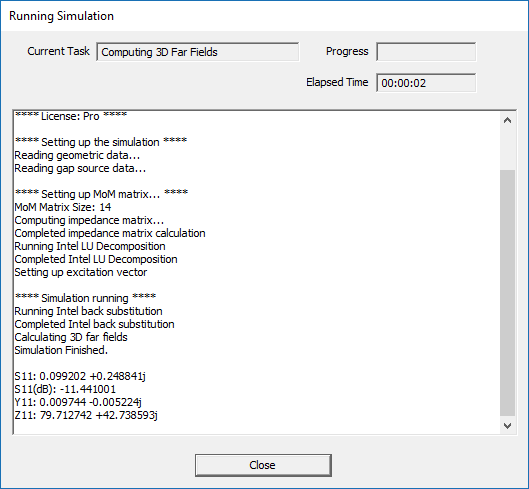Click '**** Simulation running ****' line
529x489 pixels.
click(x=85, y=298)
